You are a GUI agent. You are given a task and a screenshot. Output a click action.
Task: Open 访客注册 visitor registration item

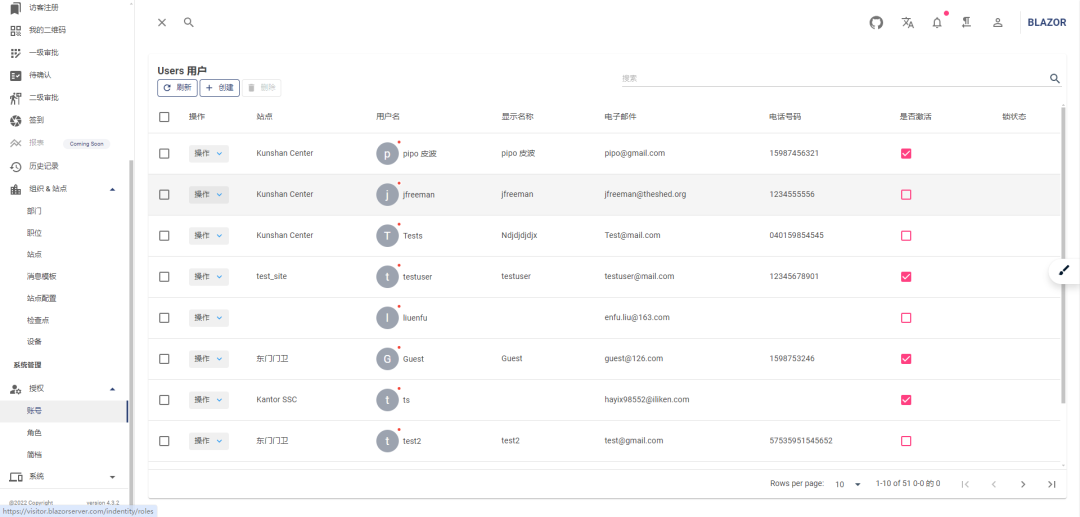[x=34, y=8]
